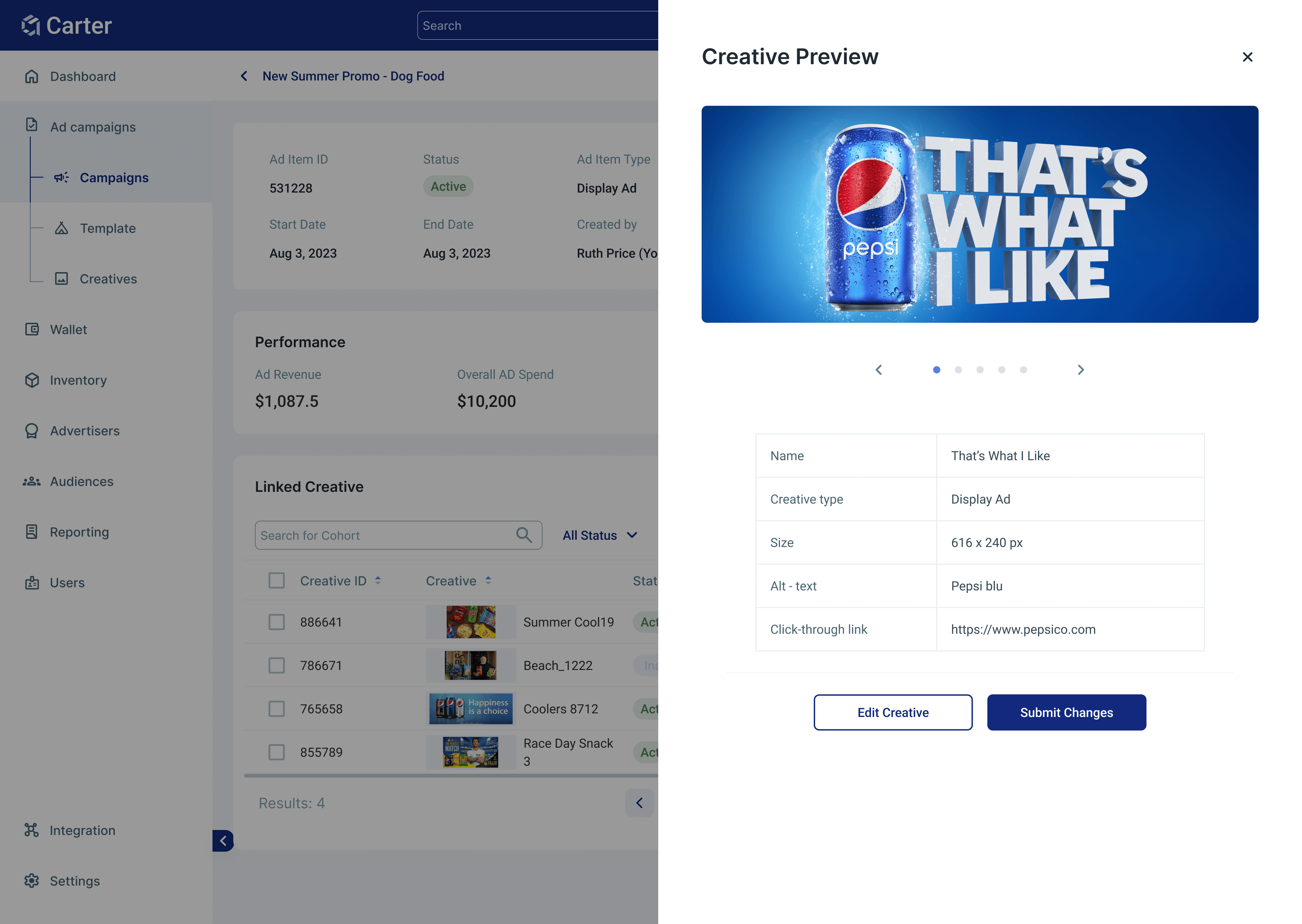The image size is (1302, 924).
Task: Open Creatives via the image icon
Action: 63,279
